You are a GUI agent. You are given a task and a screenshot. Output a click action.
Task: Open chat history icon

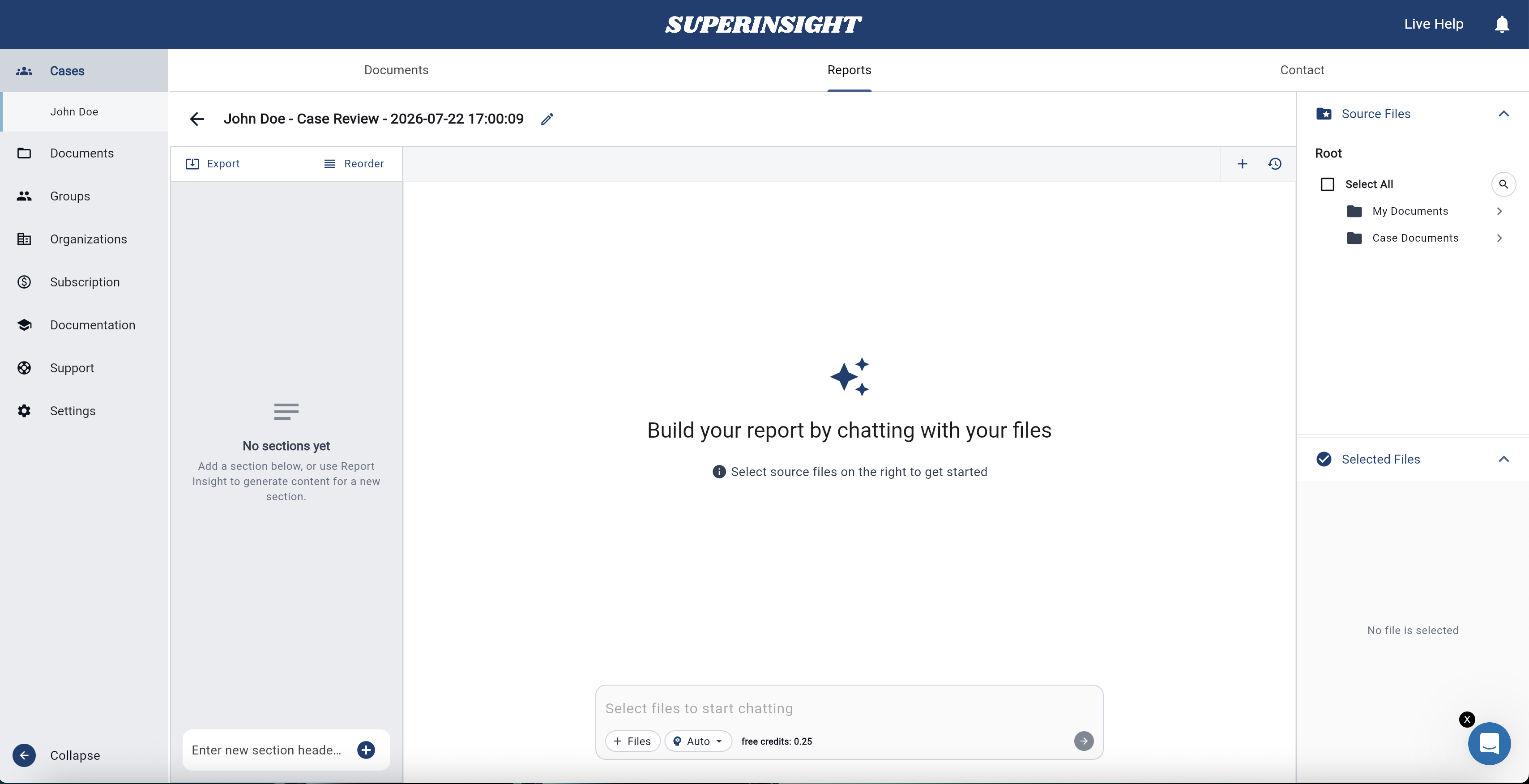pos(1274,164)
